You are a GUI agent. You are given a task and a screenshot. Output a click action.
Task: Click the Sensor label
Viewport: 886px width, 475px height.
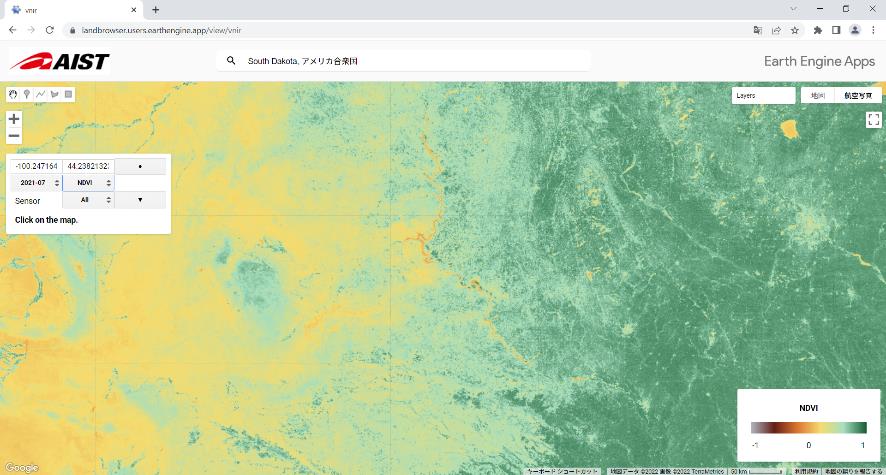coord(27,201)
